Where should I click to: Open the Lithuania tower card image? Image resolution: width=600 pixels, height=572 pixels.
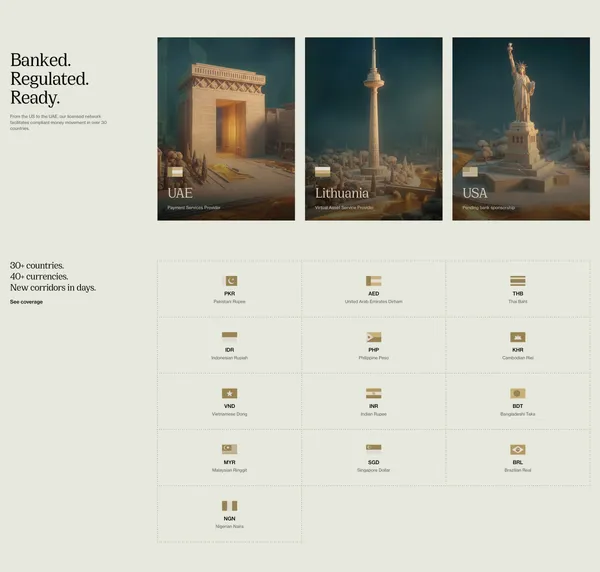(x=373, y=129)
